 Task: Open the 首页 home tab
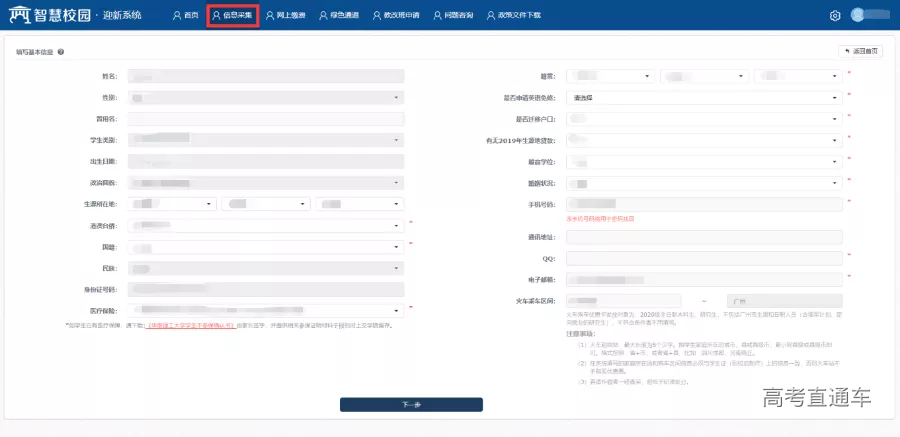[x=184, y=16]
